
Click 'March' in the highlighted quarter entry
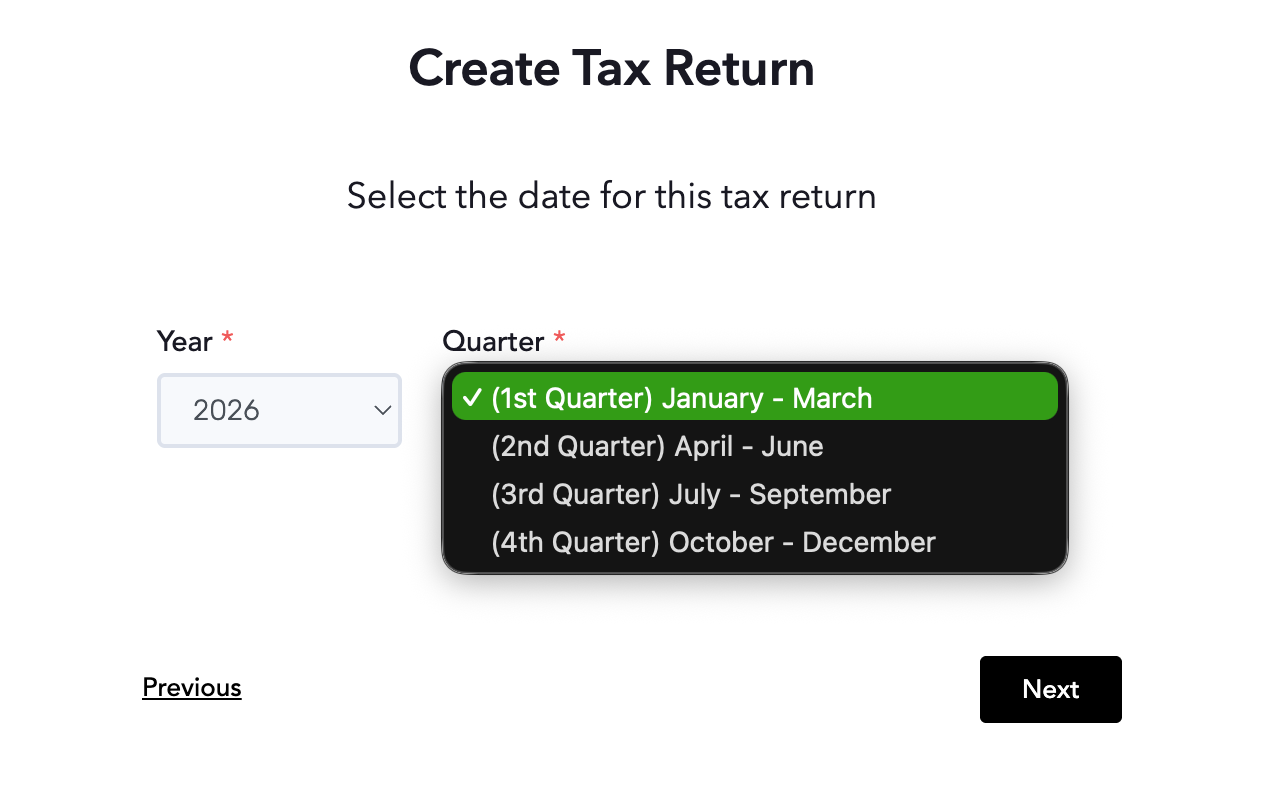(x=832, y=398)
